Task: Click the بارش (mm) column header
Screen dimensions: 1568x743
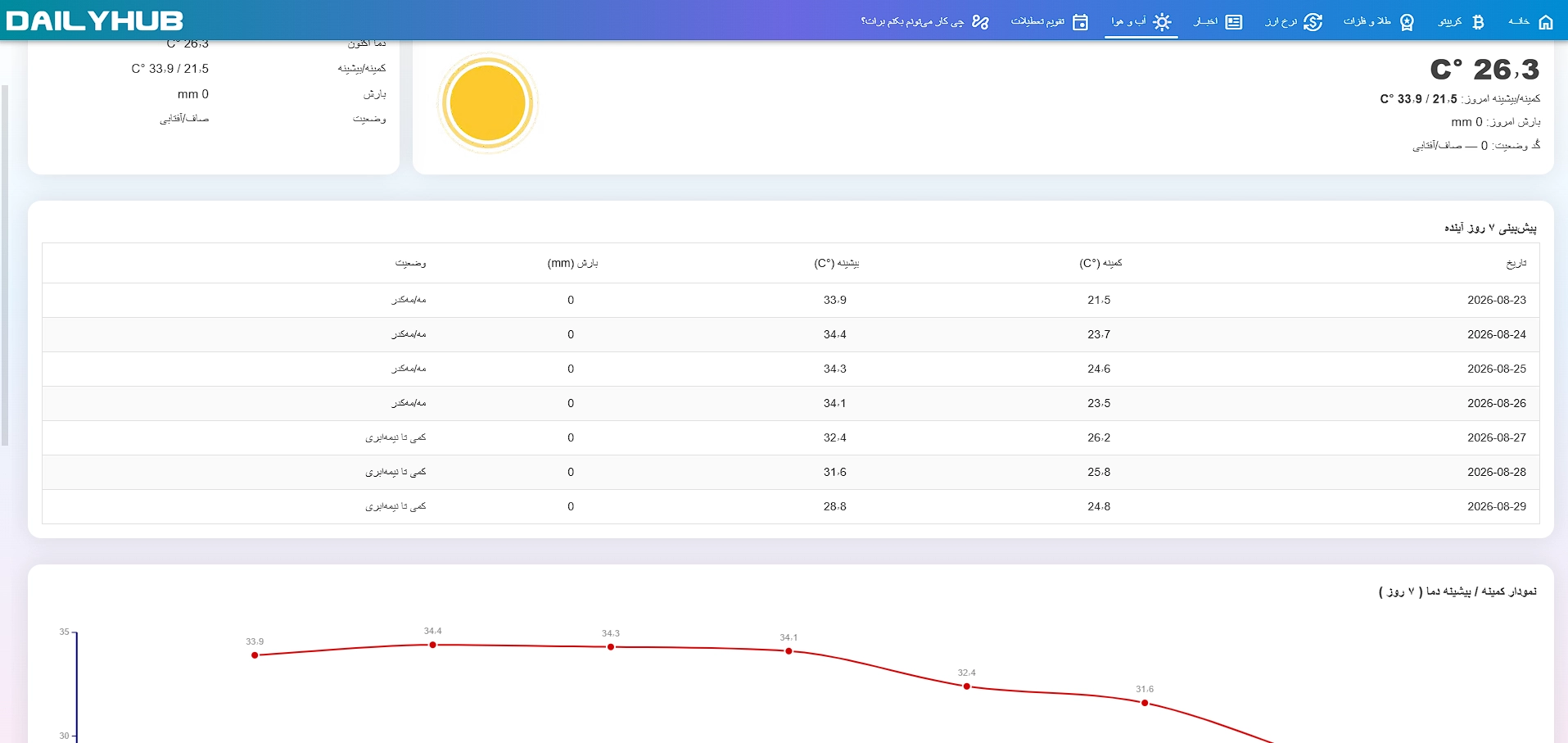Action: point(572,263)
